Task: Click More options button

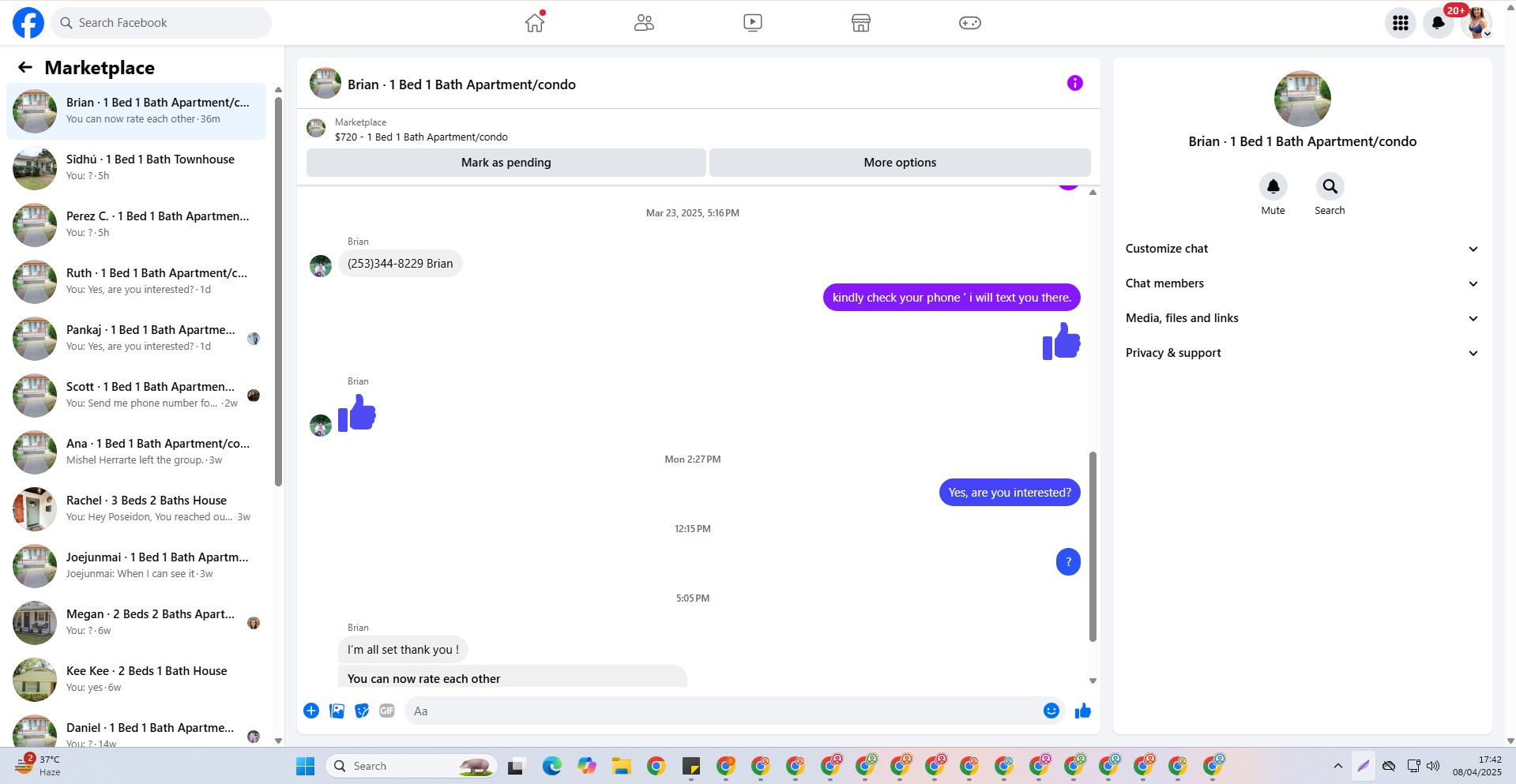Action: point(900,163)
